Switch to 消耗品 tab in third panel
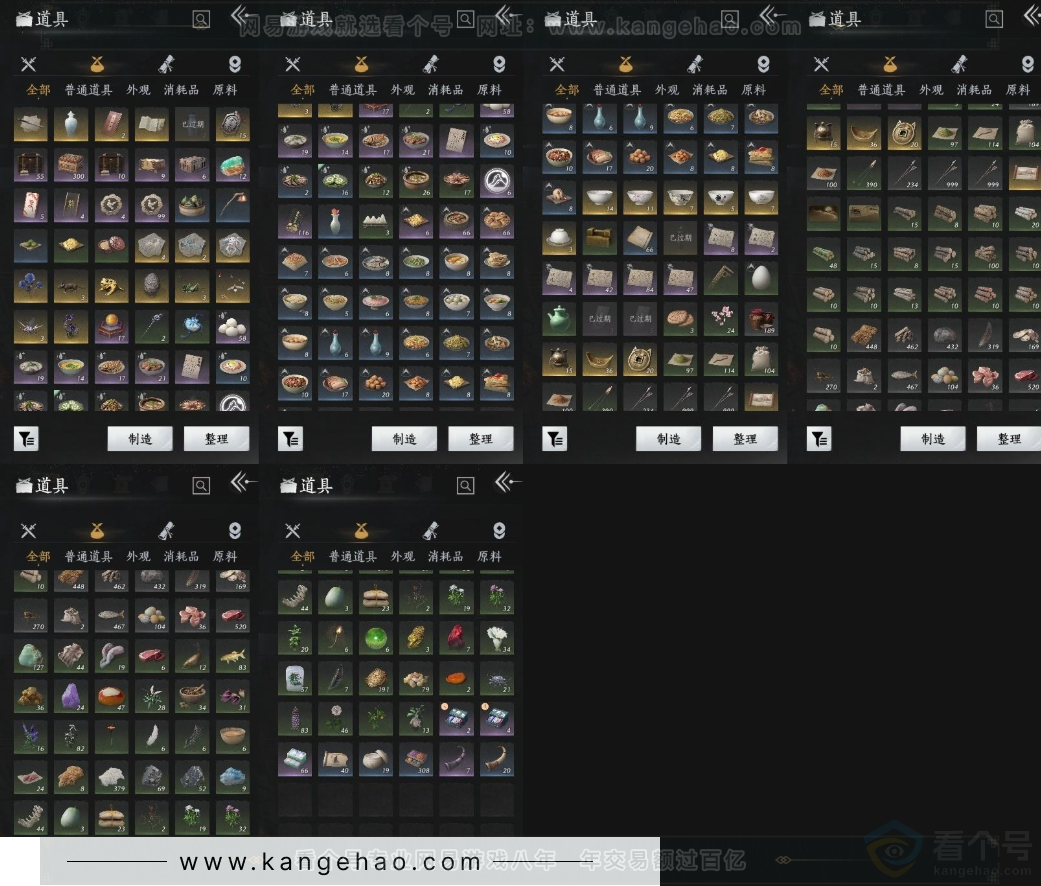1041x886 pixels. coord(710,90)
